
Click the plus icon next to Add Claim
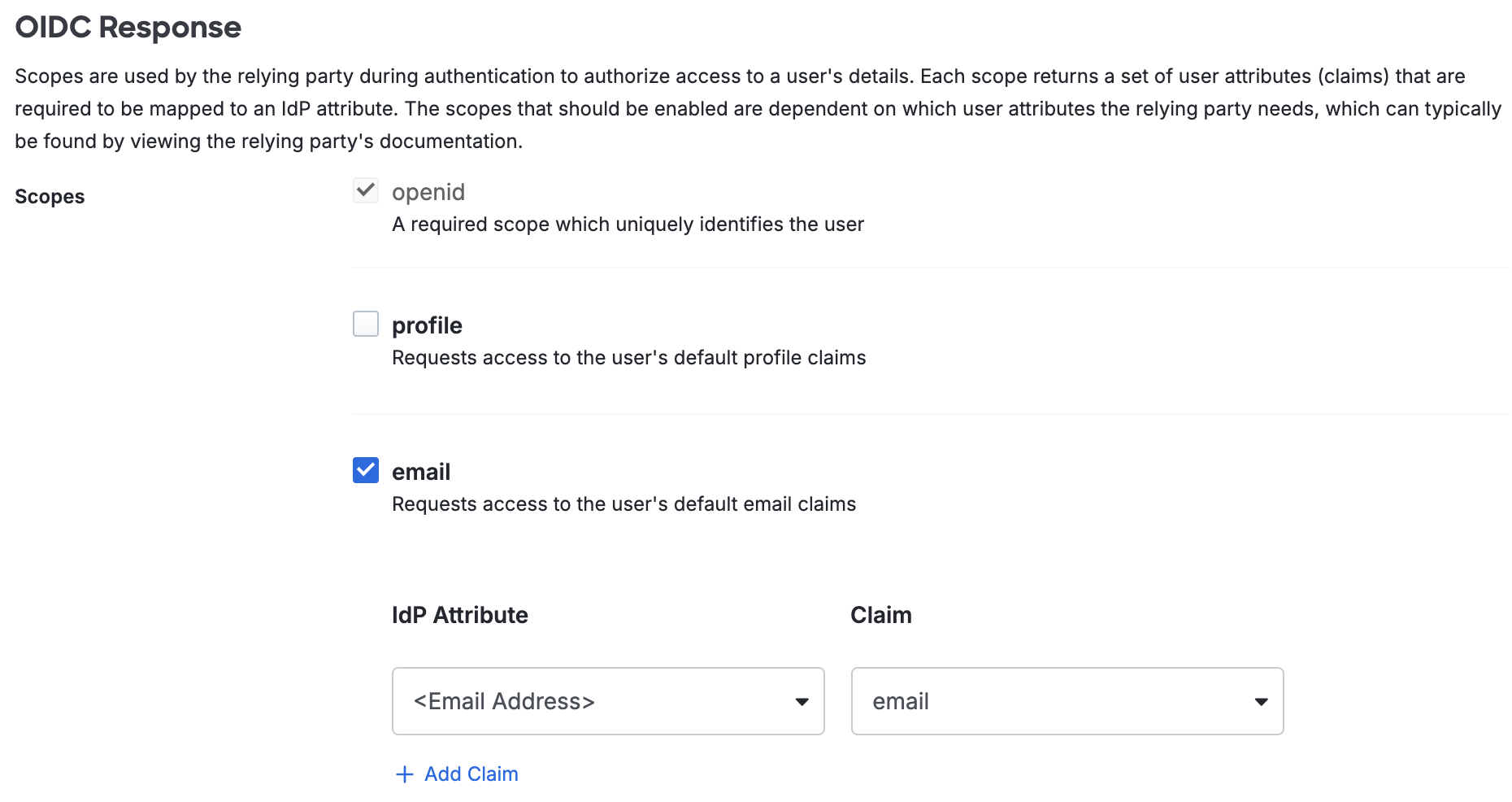404,774
